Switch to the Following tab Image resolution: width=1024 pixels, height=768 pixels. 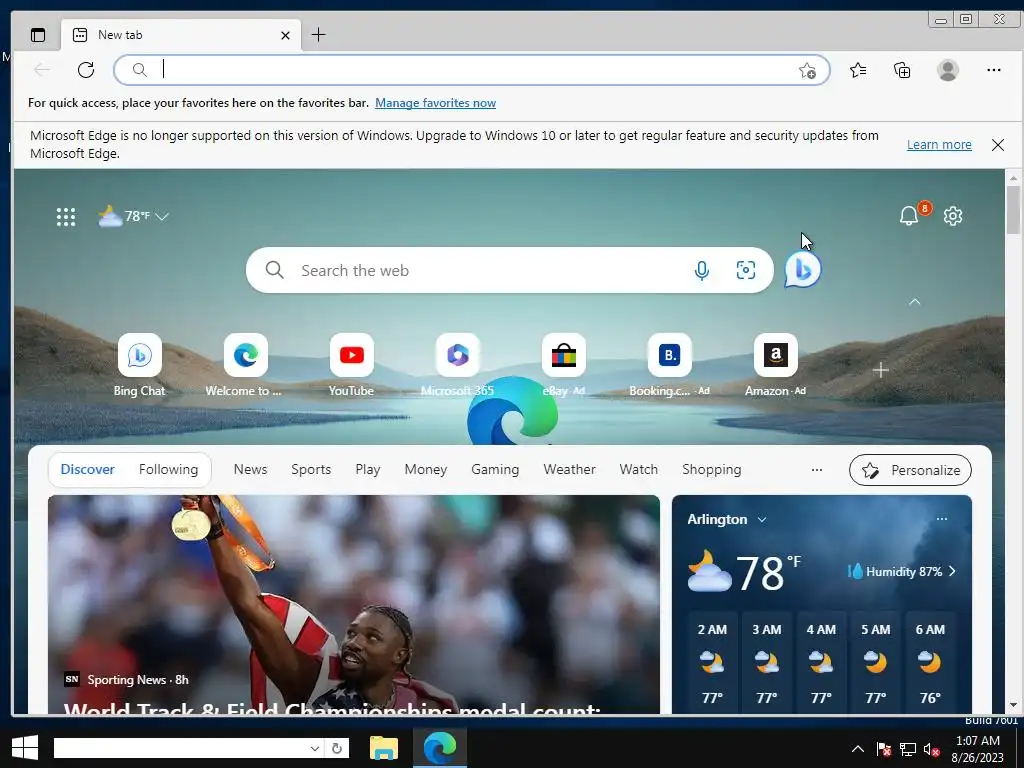coord(168,470)
